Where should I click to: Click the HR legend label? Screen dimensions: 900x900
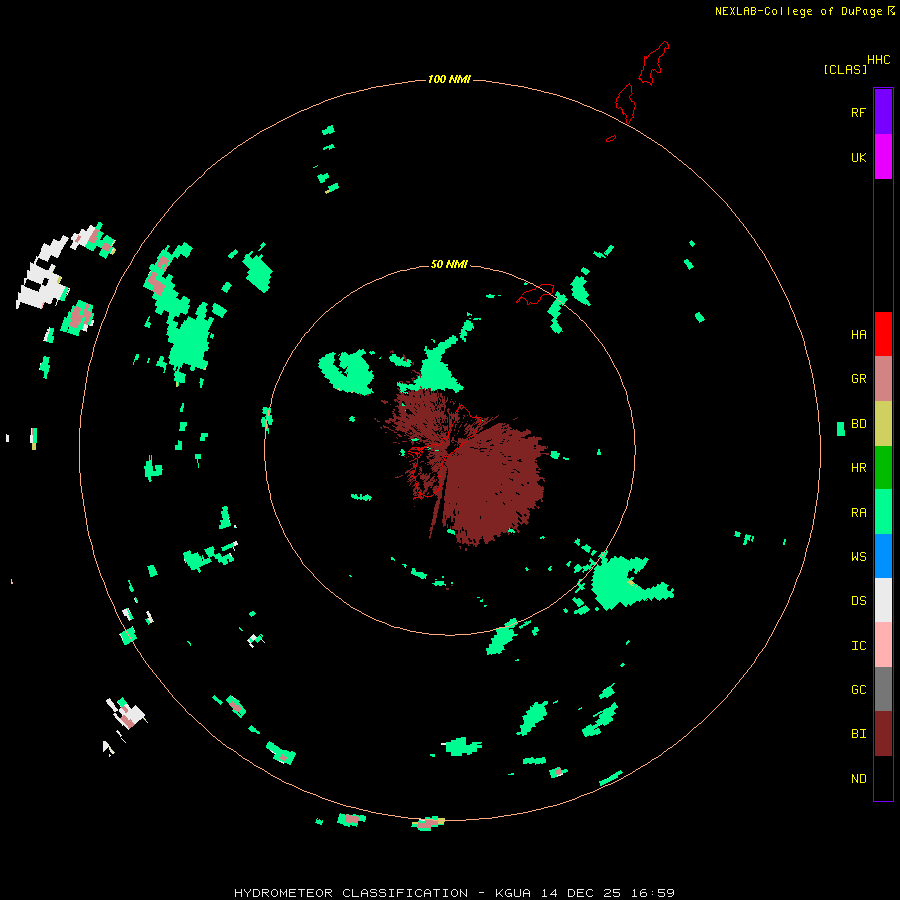point(858,468)
